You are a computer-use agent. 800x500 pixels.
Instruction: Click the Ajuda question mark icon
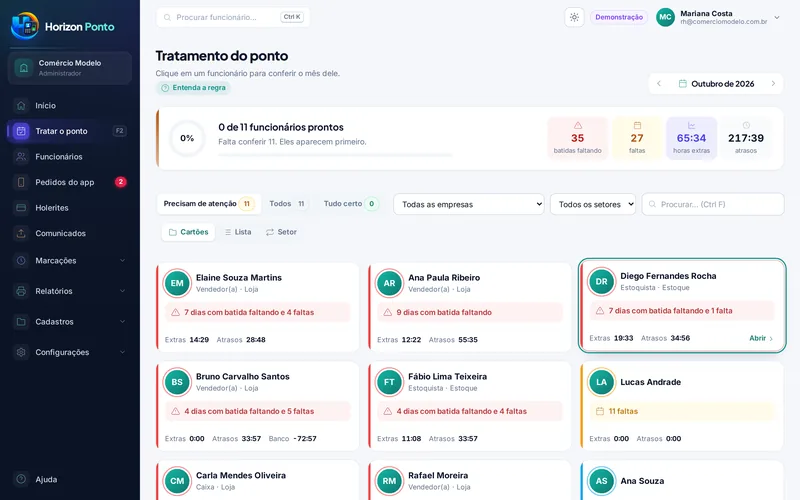coord(21,479)
